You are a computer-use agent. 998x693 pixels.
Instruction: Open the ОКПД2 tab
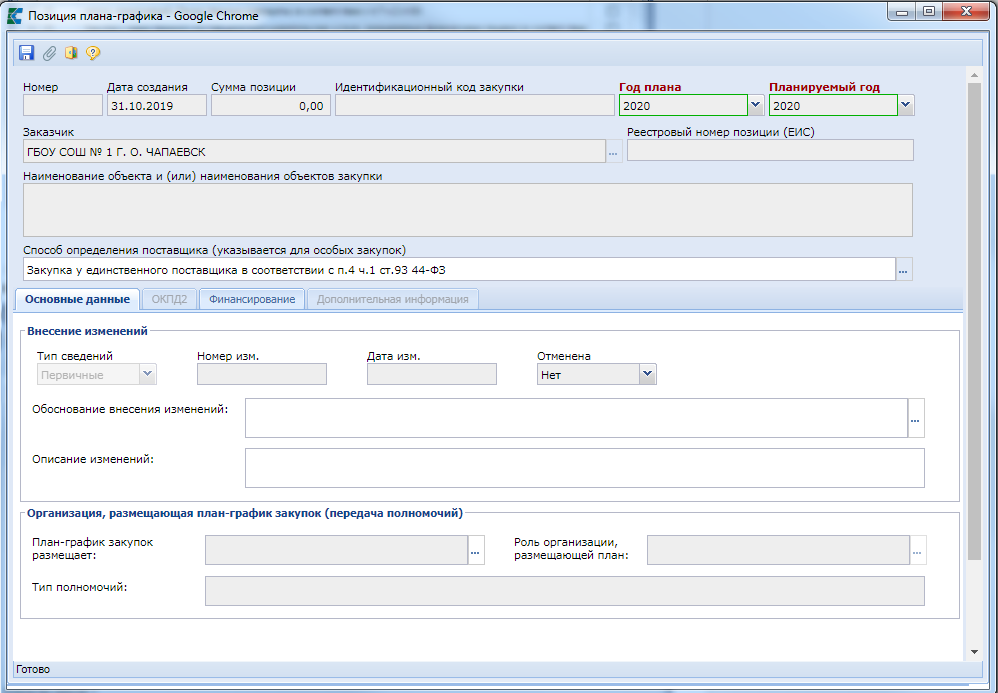pyautogui.click(x=169, y=299)
